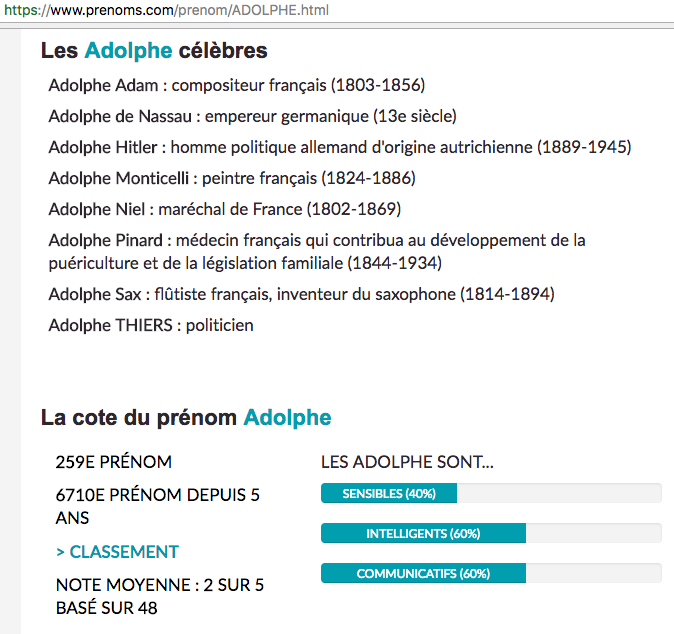
Task: Click the Adolphe Hitler list entry
Action: pyautogui.click(x=340, y=147)
